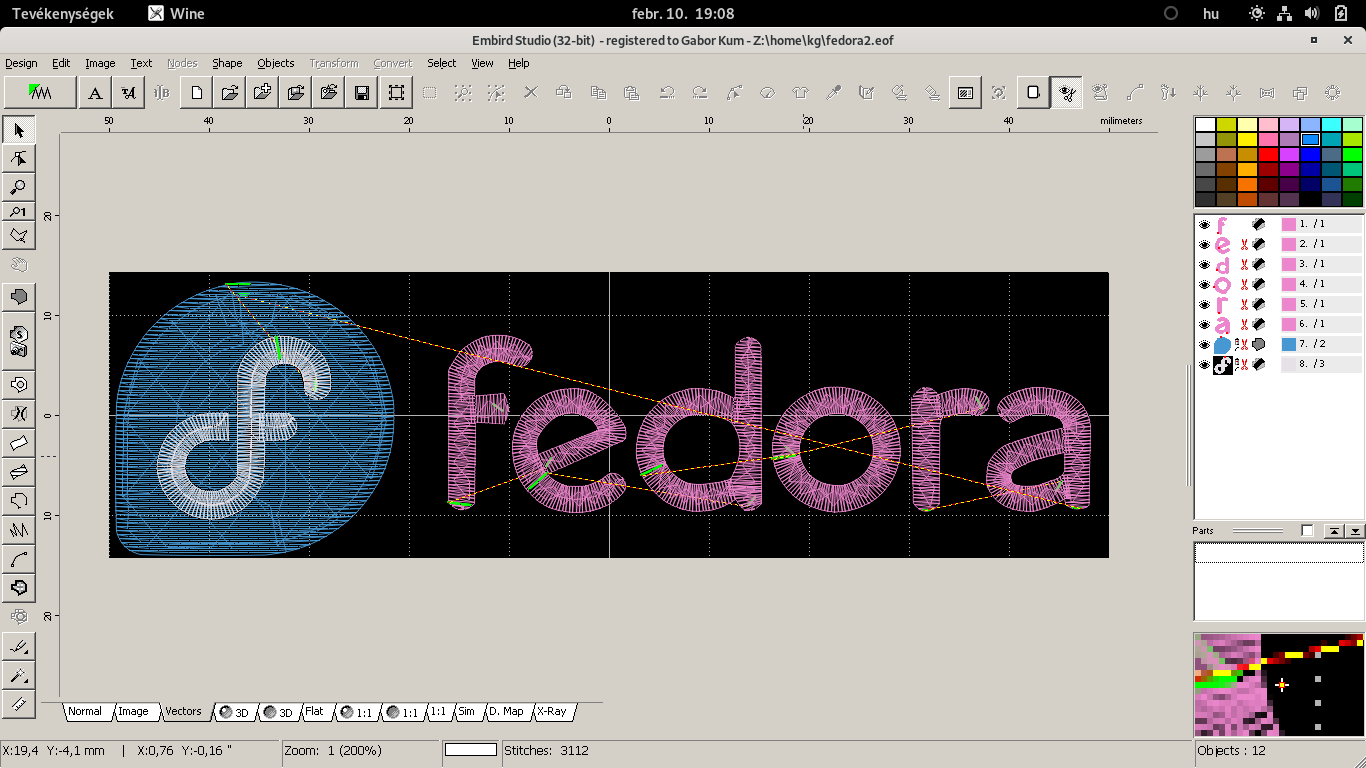
Task: Click the T-shirt preview icon
Action: (x=800, y=93)
